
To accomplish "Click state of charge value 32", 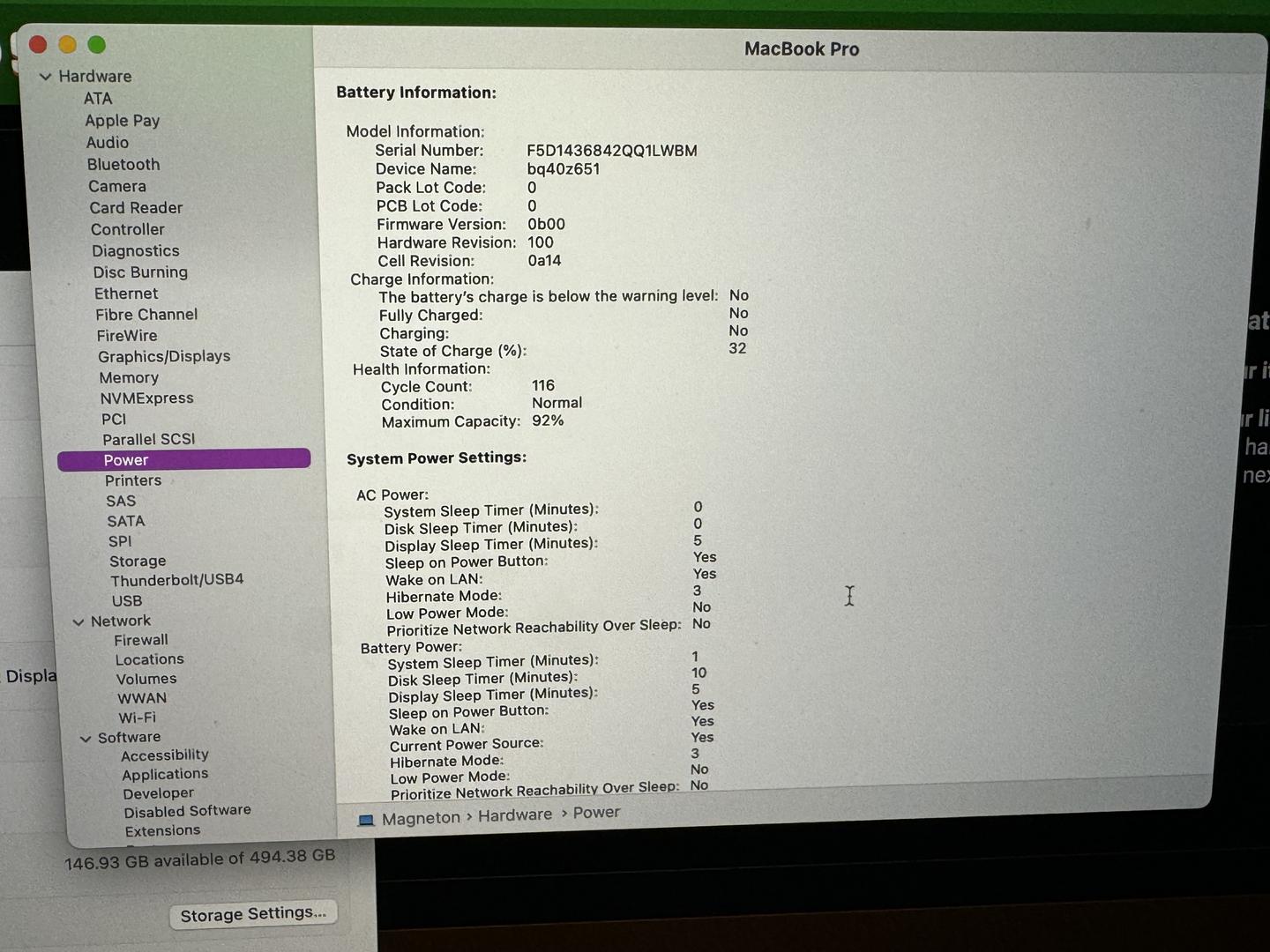I will click(737, 348).
